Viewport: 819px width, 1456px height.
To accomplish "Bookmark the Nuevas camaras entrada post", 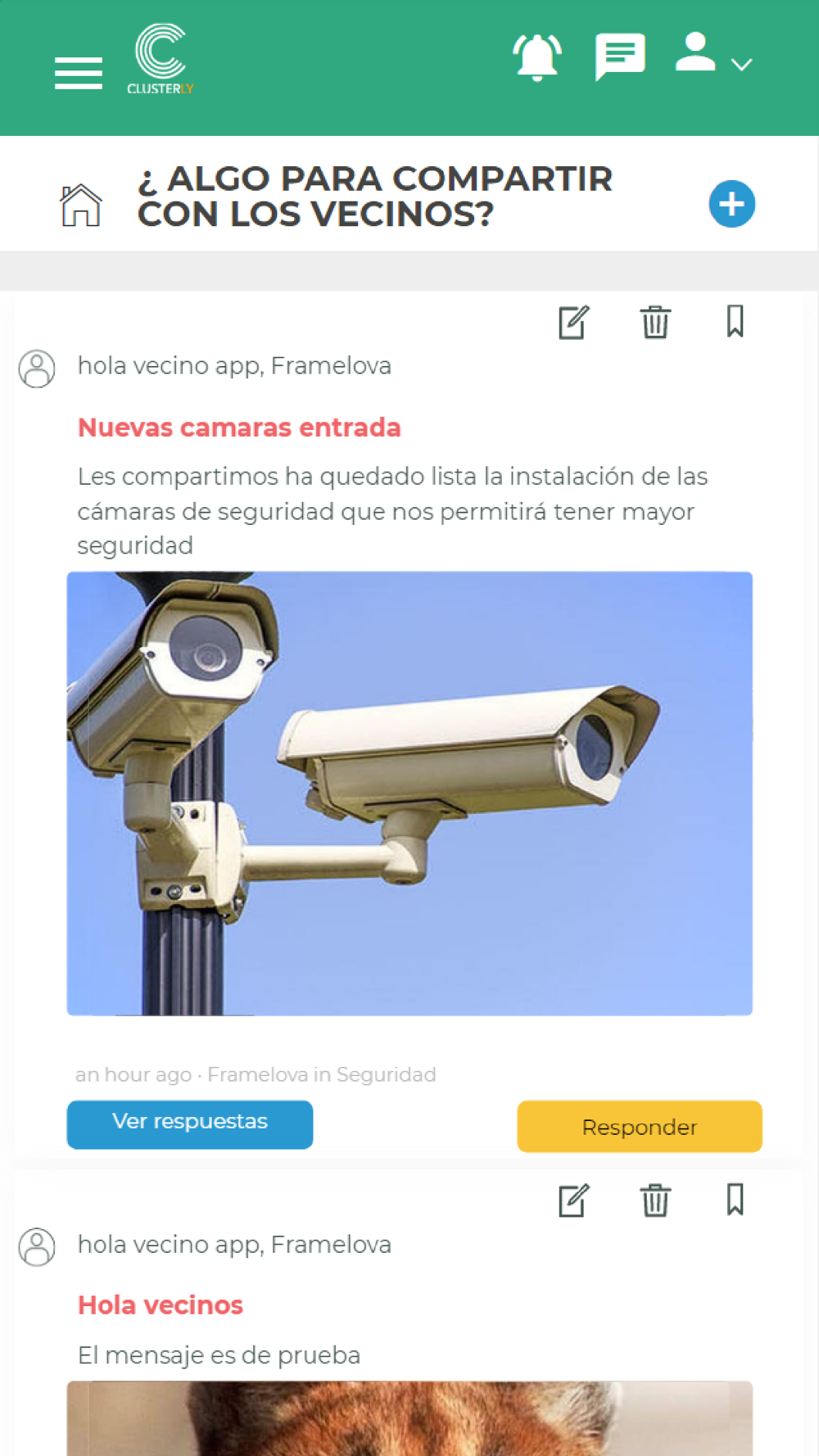I will (735, 321).
